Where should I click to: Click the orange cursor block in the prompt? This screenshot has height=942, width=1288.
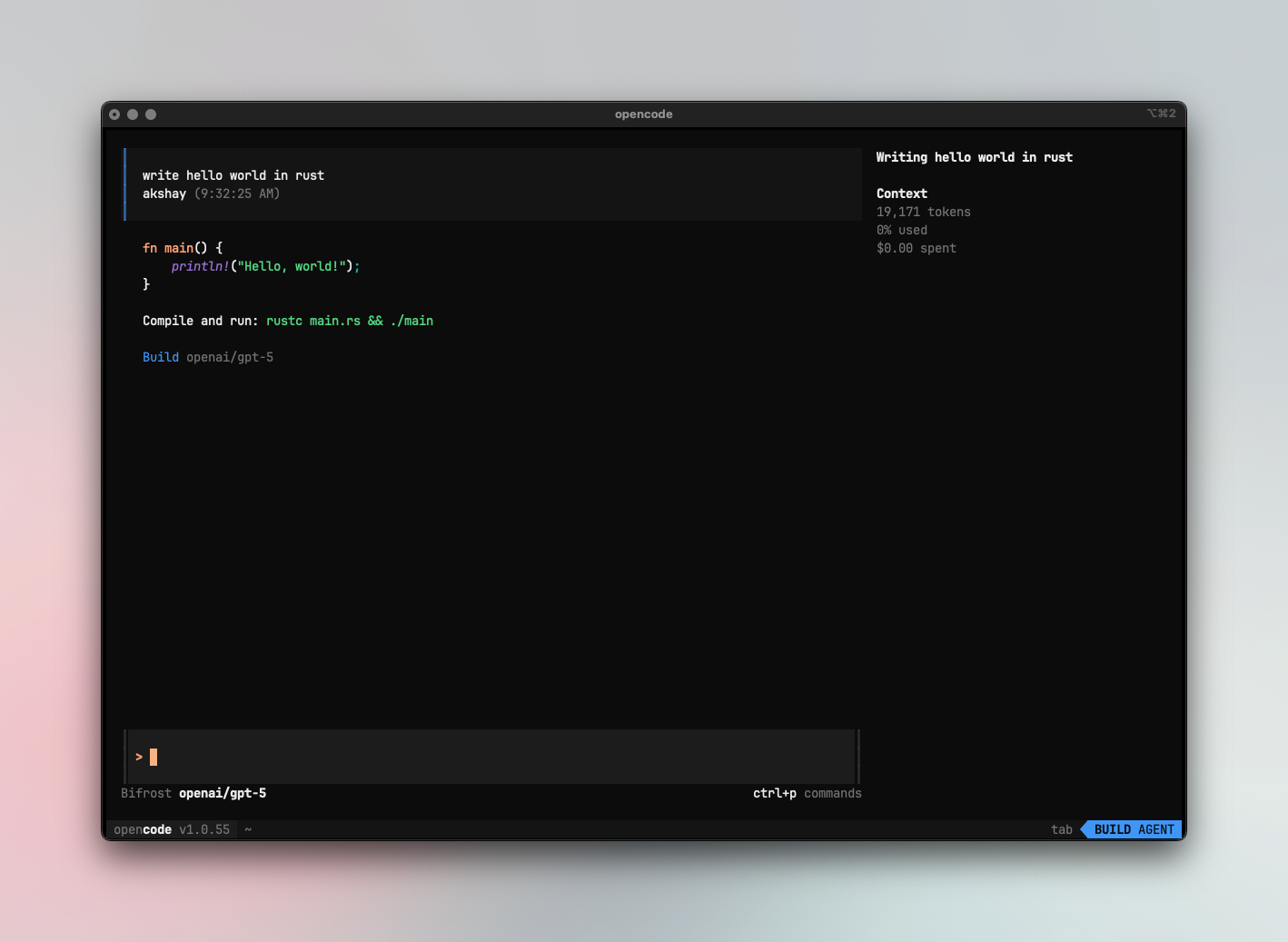click(x=154, y=756)
